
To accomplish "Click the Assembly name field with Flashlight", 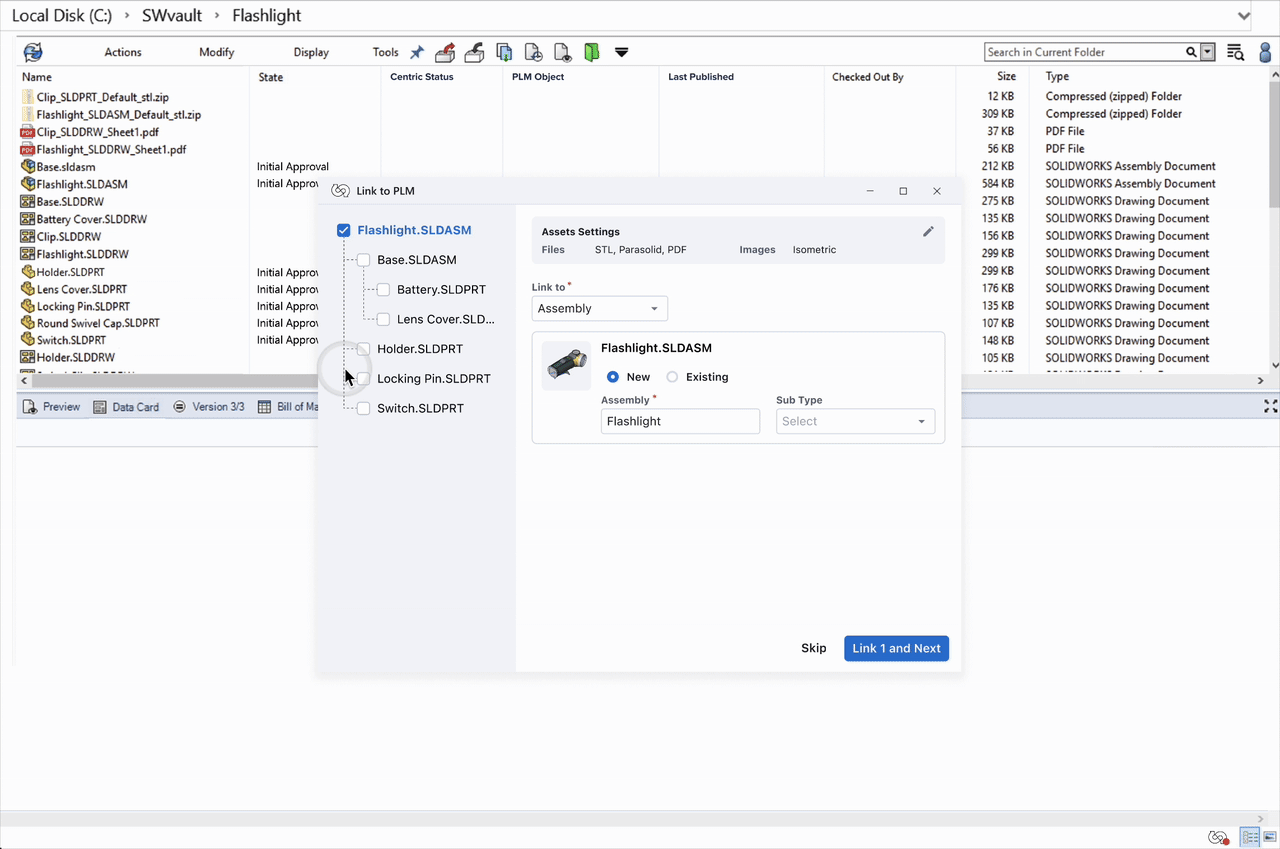I will click(x=680, y=421).
